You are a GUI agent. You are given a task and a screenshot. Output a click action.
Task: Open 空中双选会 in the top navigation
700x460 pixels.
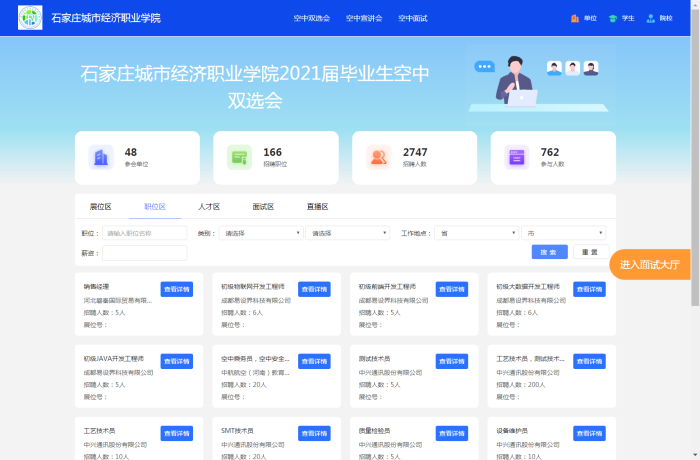pyautogui.click(x=312, y=18)
